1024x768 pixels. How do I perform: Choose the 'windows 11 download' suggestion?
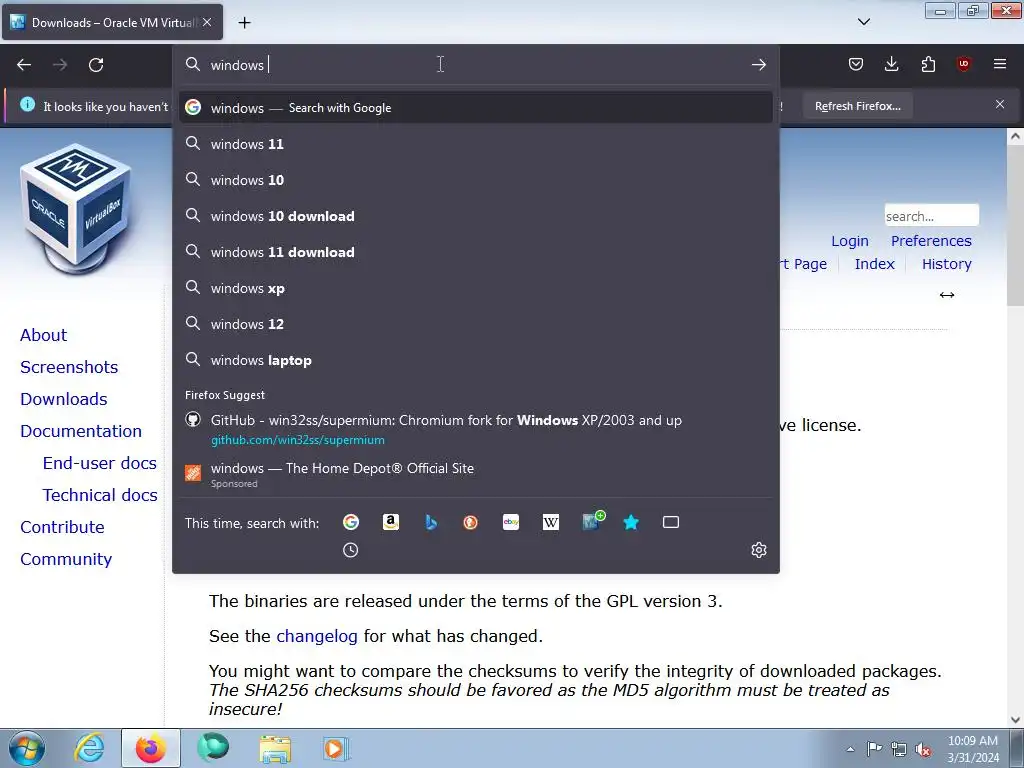pos(475,252)
